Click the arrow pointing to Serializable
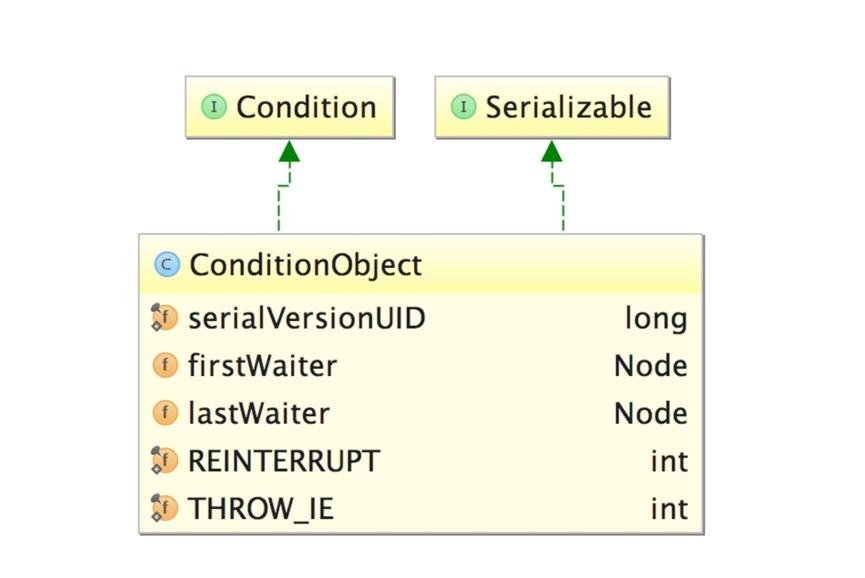Image resolution: width=865 pixels, height=578 pixels. click(x=552, y=153)
